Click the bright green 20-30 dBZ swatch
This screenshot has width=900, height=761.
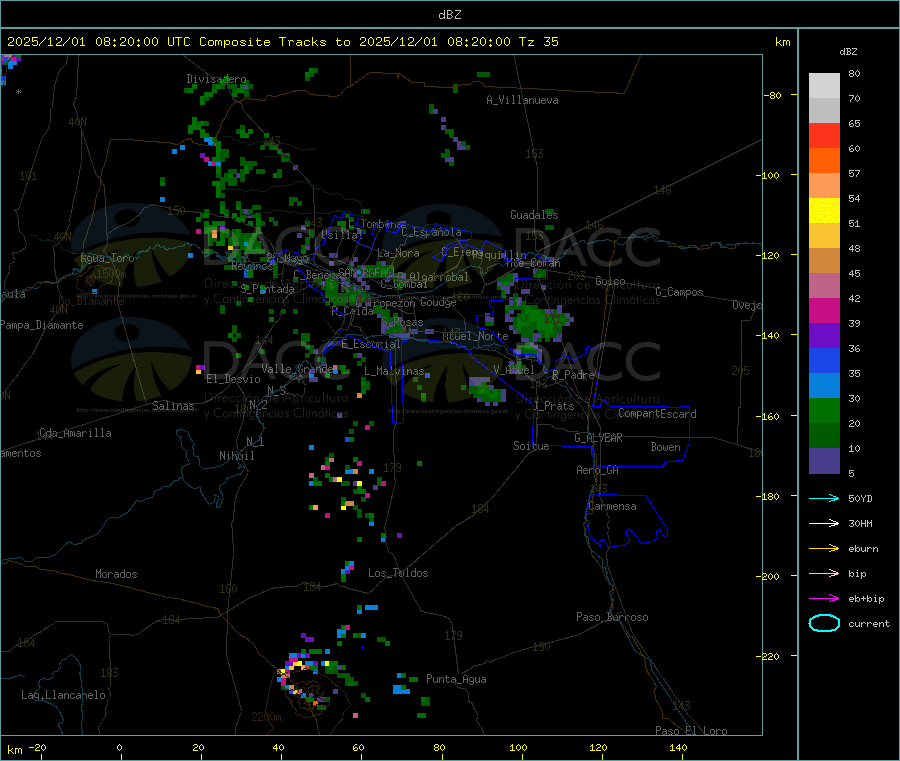tap(824, 410)
